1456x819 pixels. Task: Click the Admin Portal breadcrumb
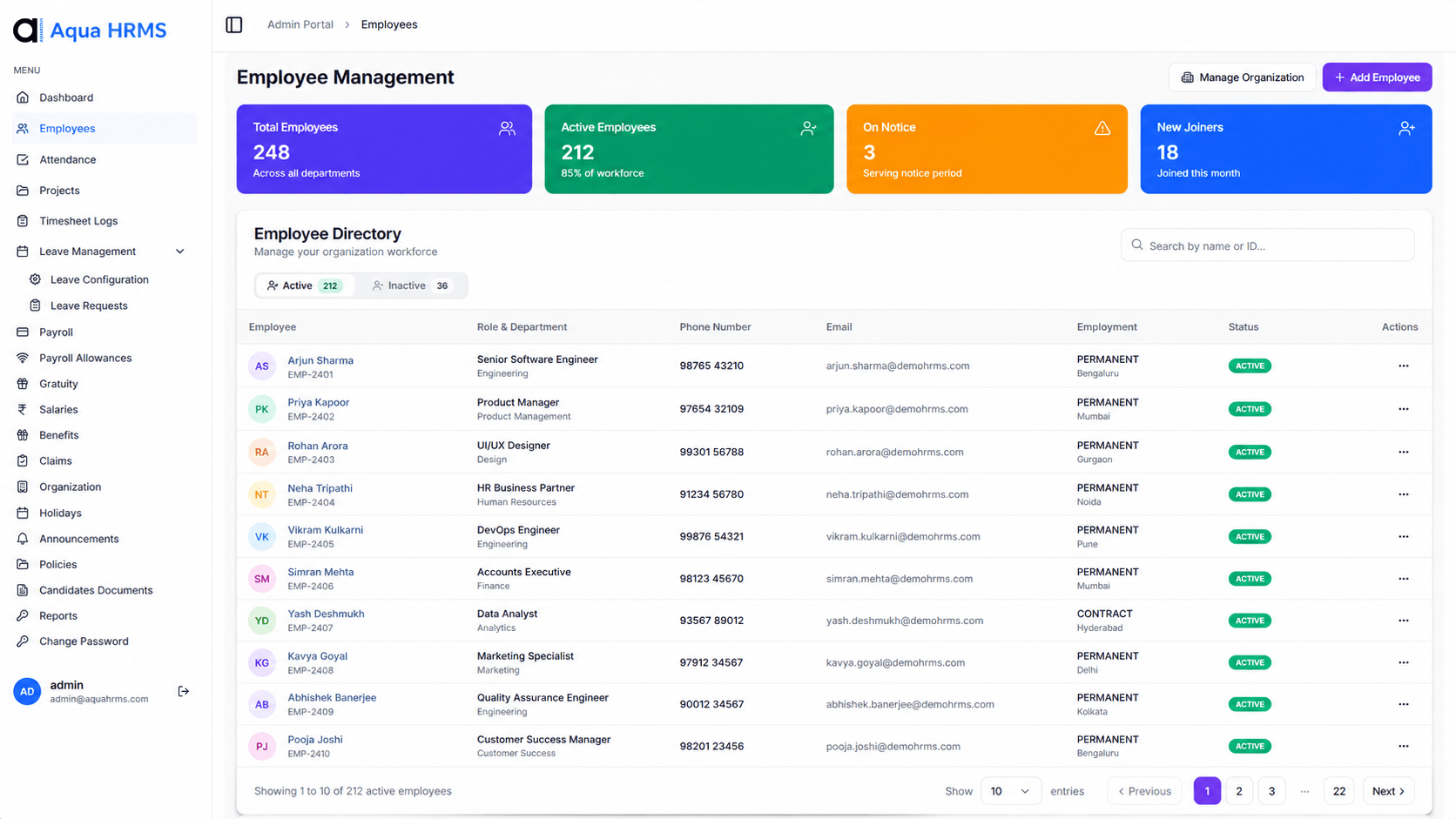tap(300, 24)
